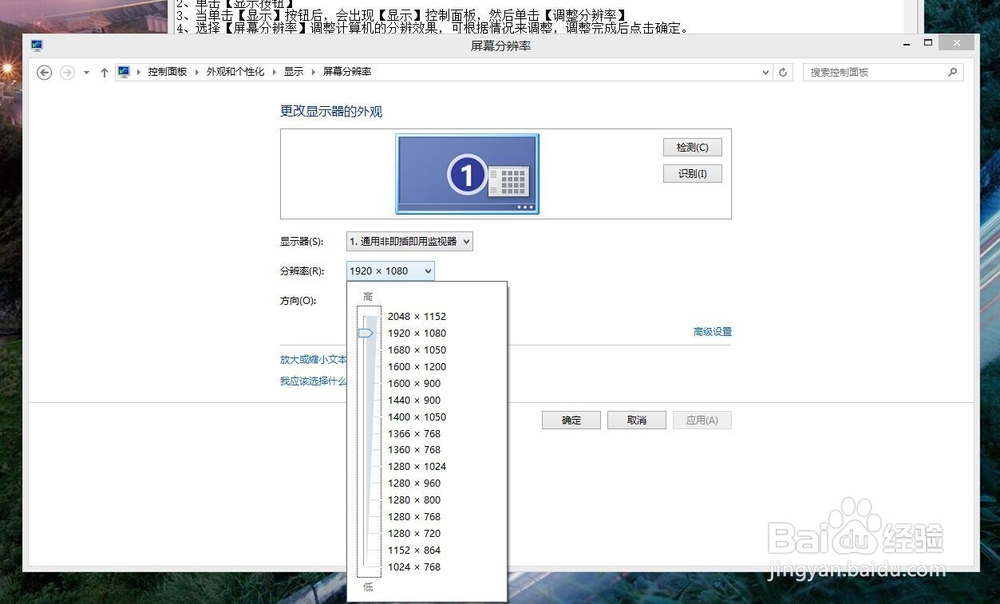Open the 显示器 dropdown
The height and width of the screenshot is (604, 1000).
point(409,241)
